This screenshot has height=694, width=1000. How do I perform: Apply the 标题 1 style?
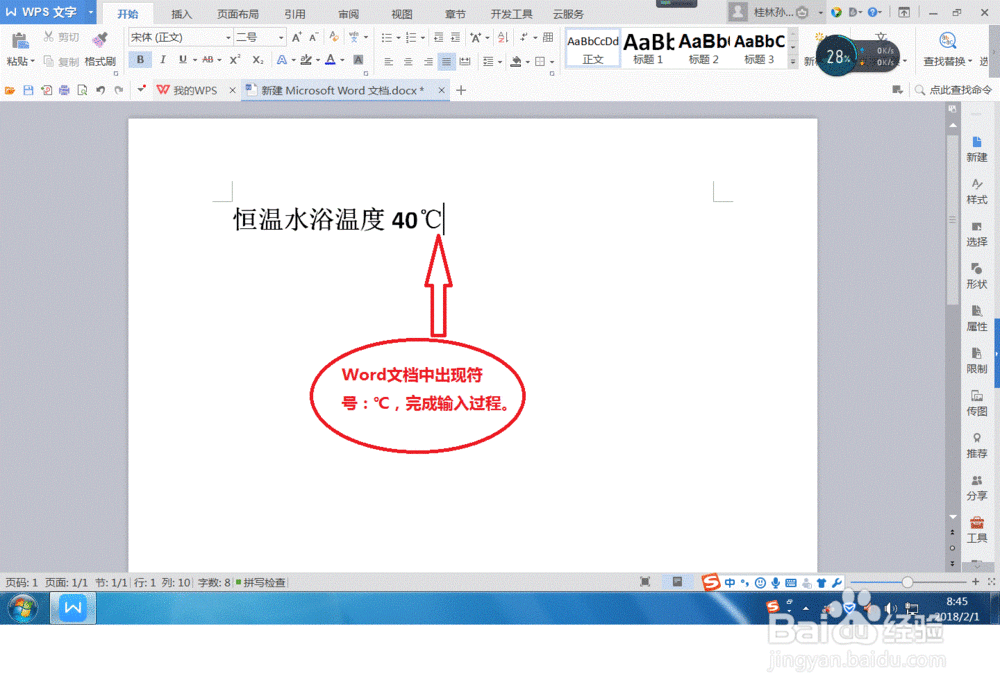click(647, 50)
